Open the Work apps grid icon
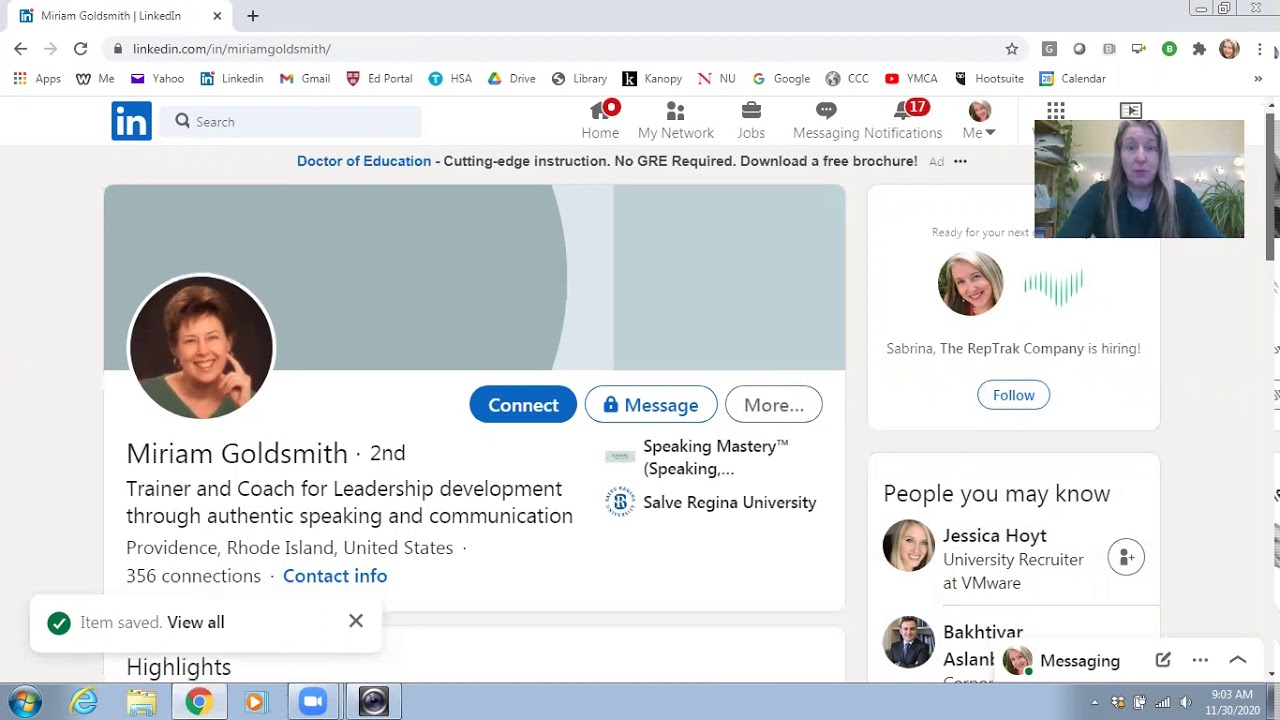The width and height of the screenshot is (1280, 720). click(x=1056, y=110)
